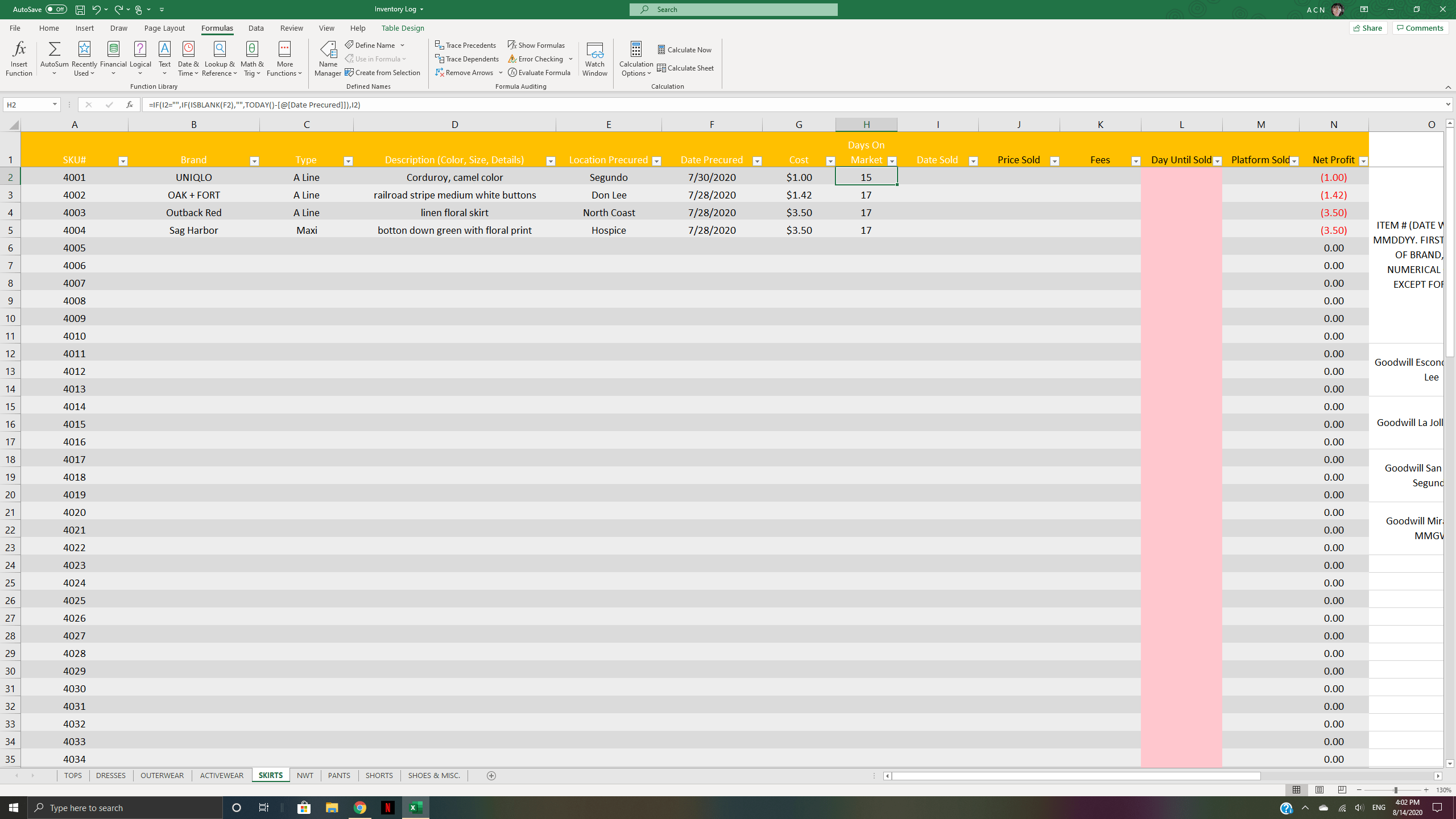Click zoom in plus button
The image size is (1456, 819).
tap(1426, 790)
